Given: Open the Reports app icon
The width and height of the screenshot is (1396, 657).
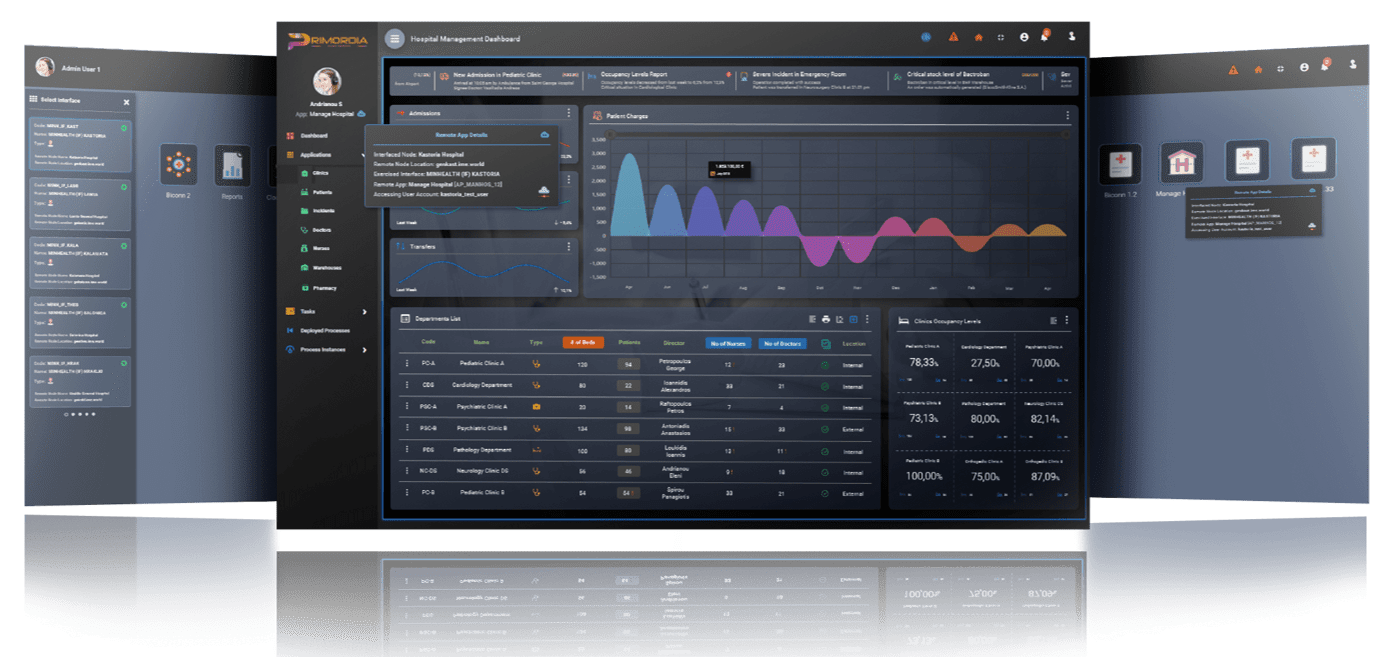Looking at the screenshot, I should (x=232, y=165).
